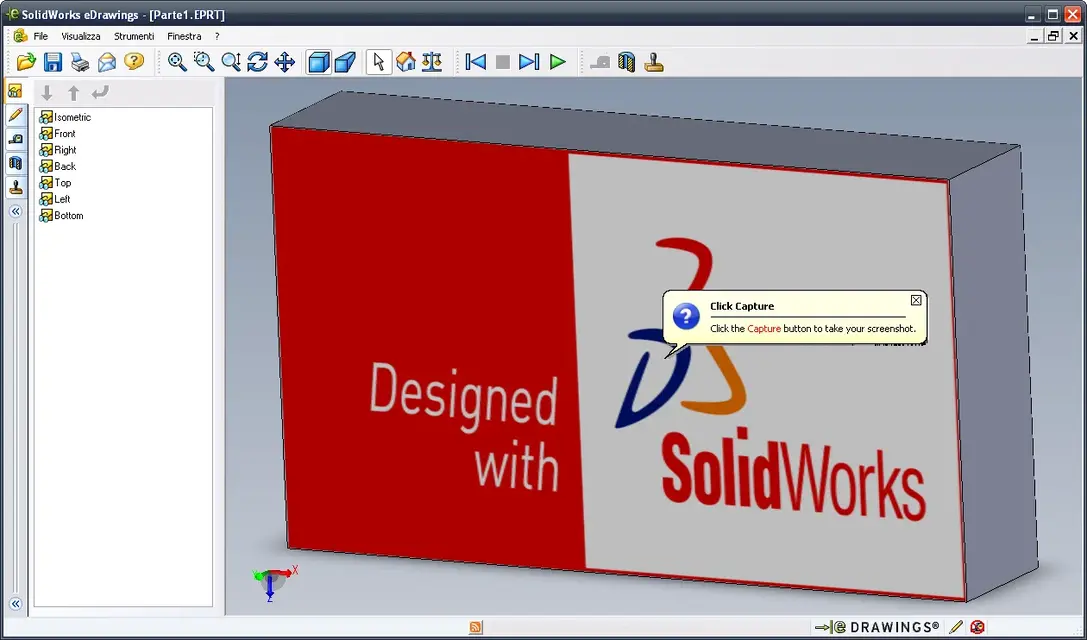Image resolution: width=1087 pixels, height=640 pixels.
Task: Select the Isometric view
Action: (65, 117)
